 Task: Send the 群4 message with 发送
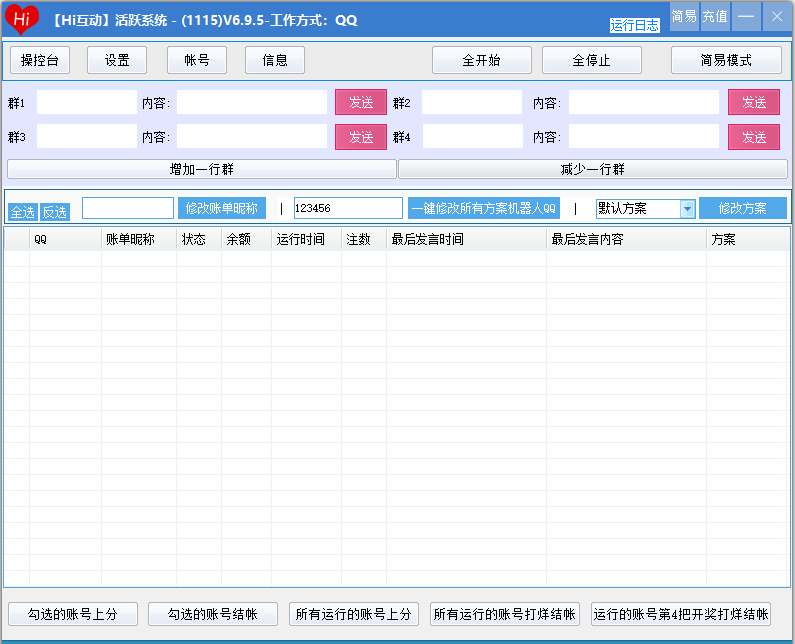(x=754, y=137)
